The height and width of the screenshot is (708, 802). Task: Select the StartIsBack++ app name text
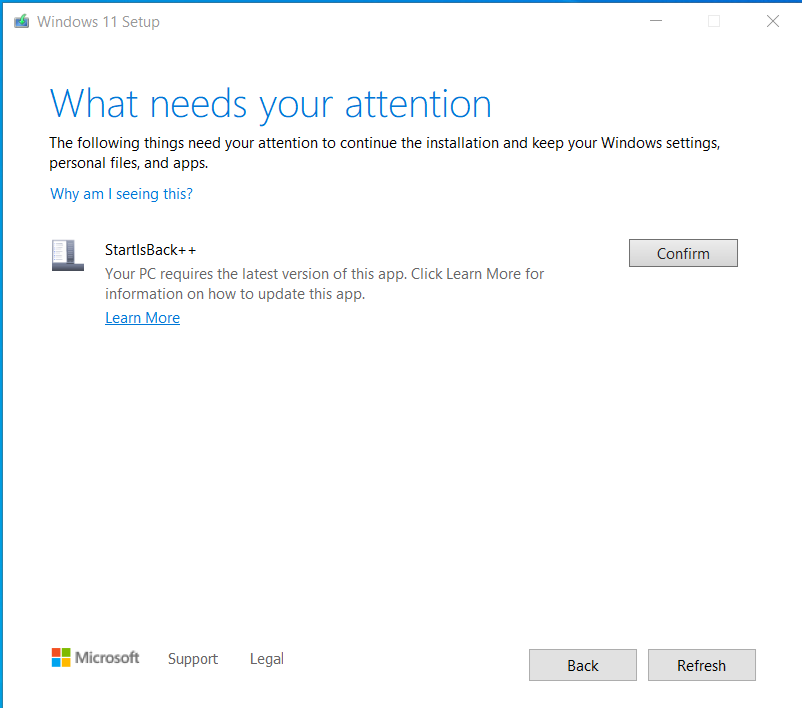(x=150, y=250)
